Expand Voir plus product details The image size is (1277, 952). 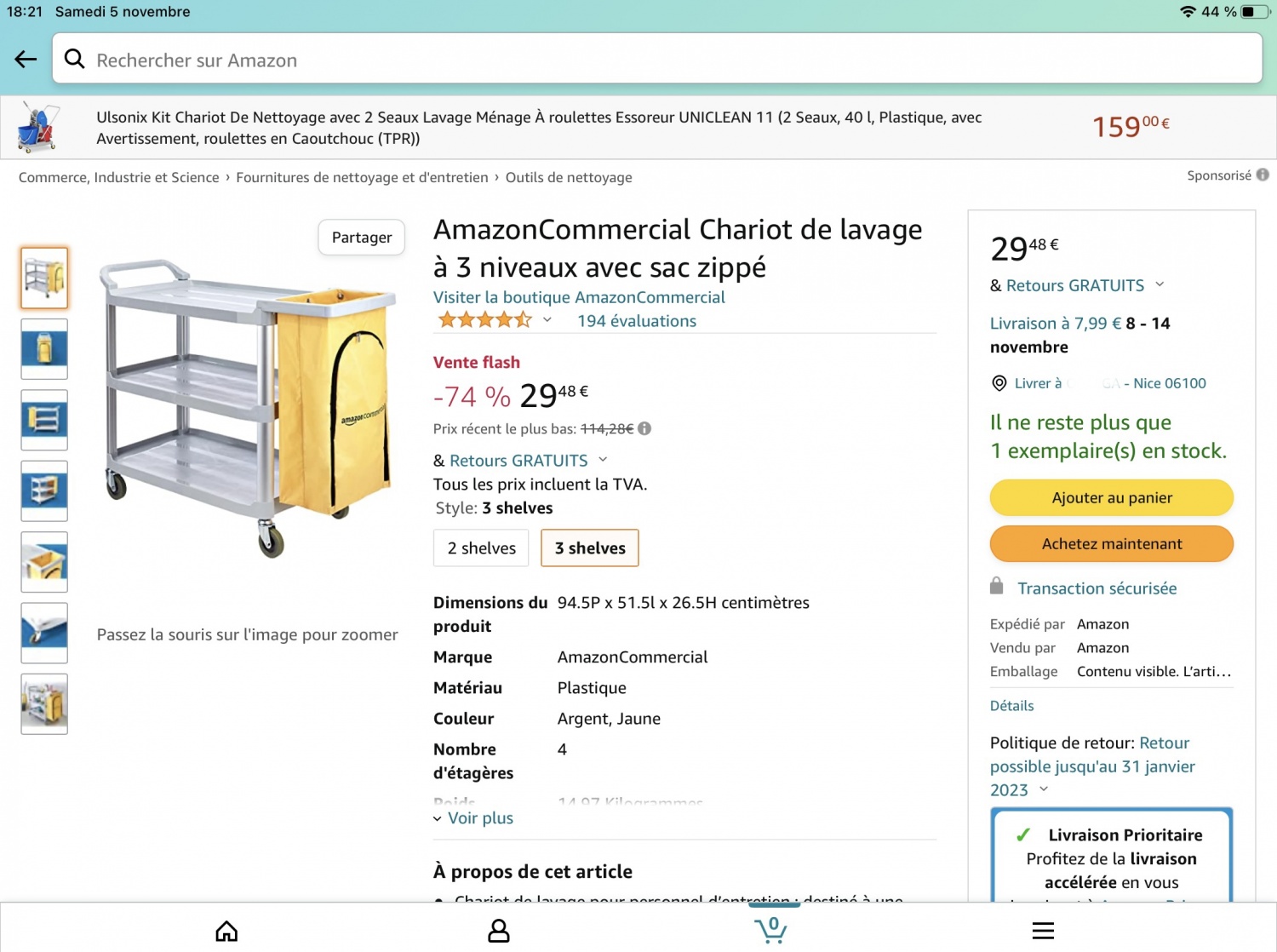[x=473, y=817]
